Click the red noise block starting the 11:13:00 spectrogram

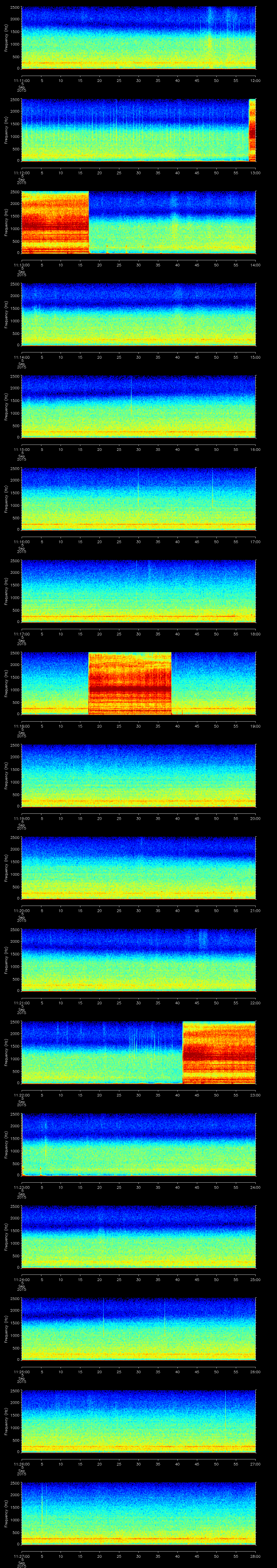pos(55,222)
